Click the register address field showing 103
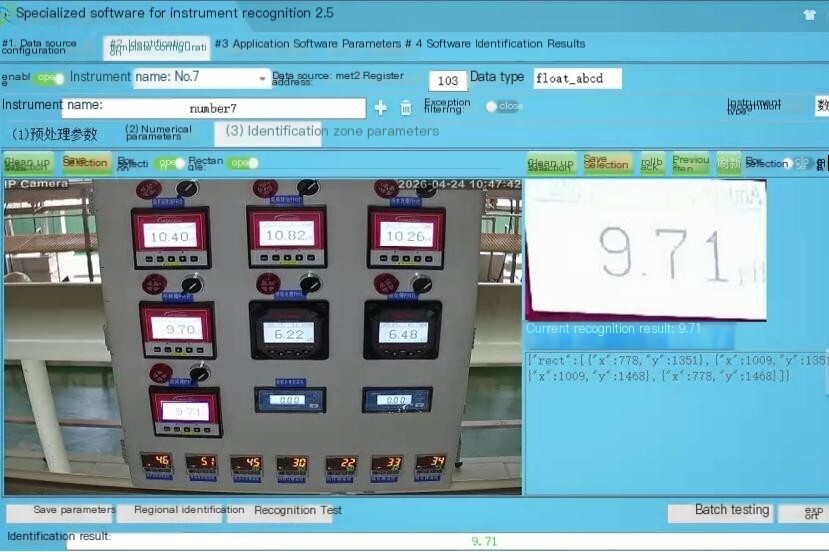This screenshot has height=552, width=829. (447, 80)
